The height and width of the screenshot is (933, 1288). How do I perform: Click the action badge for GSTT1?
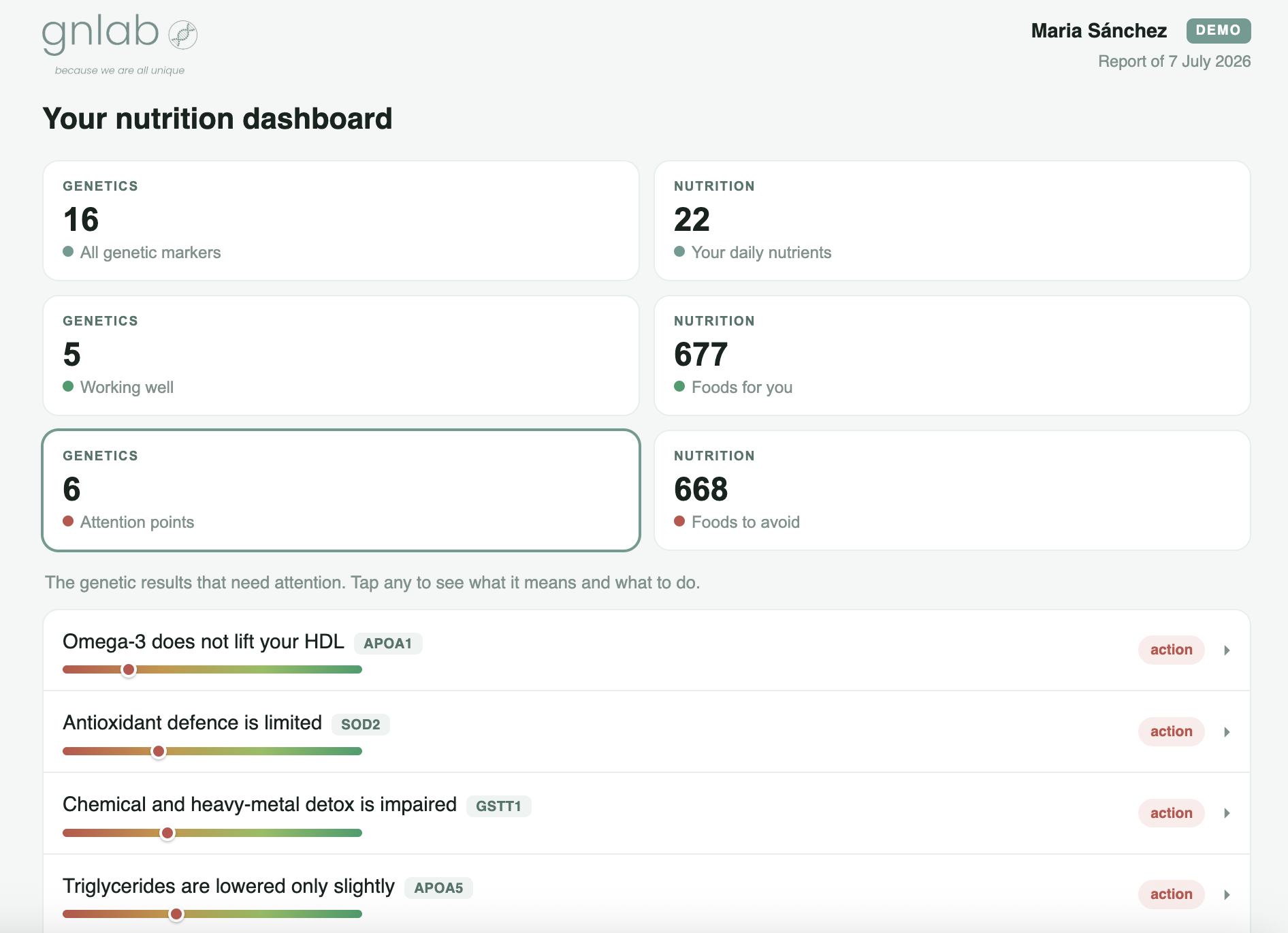(x=1171, y=813)
